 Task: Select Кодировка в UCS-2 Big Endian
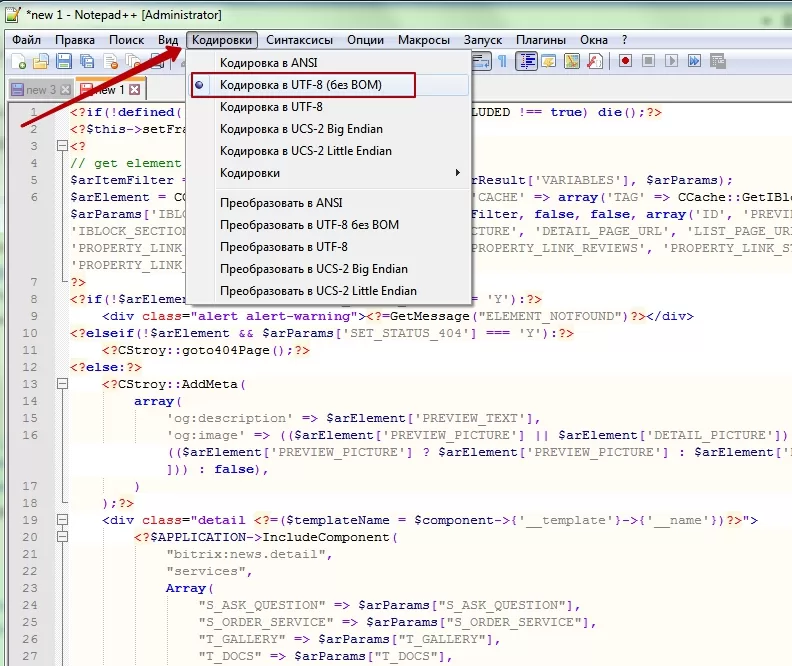click(x=329, y=129)
